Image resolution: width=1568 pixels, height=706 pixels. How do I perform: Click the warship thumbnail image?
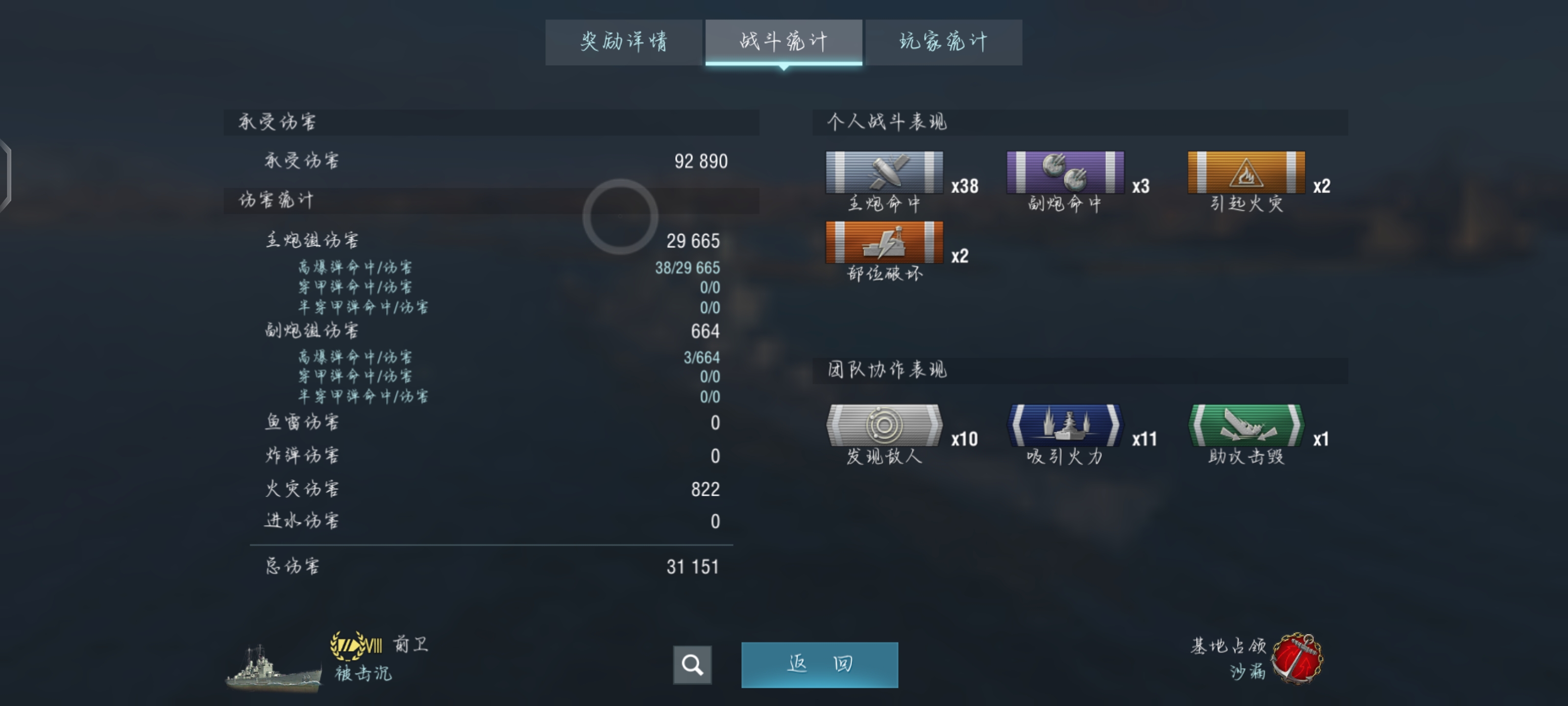[273, 669]
